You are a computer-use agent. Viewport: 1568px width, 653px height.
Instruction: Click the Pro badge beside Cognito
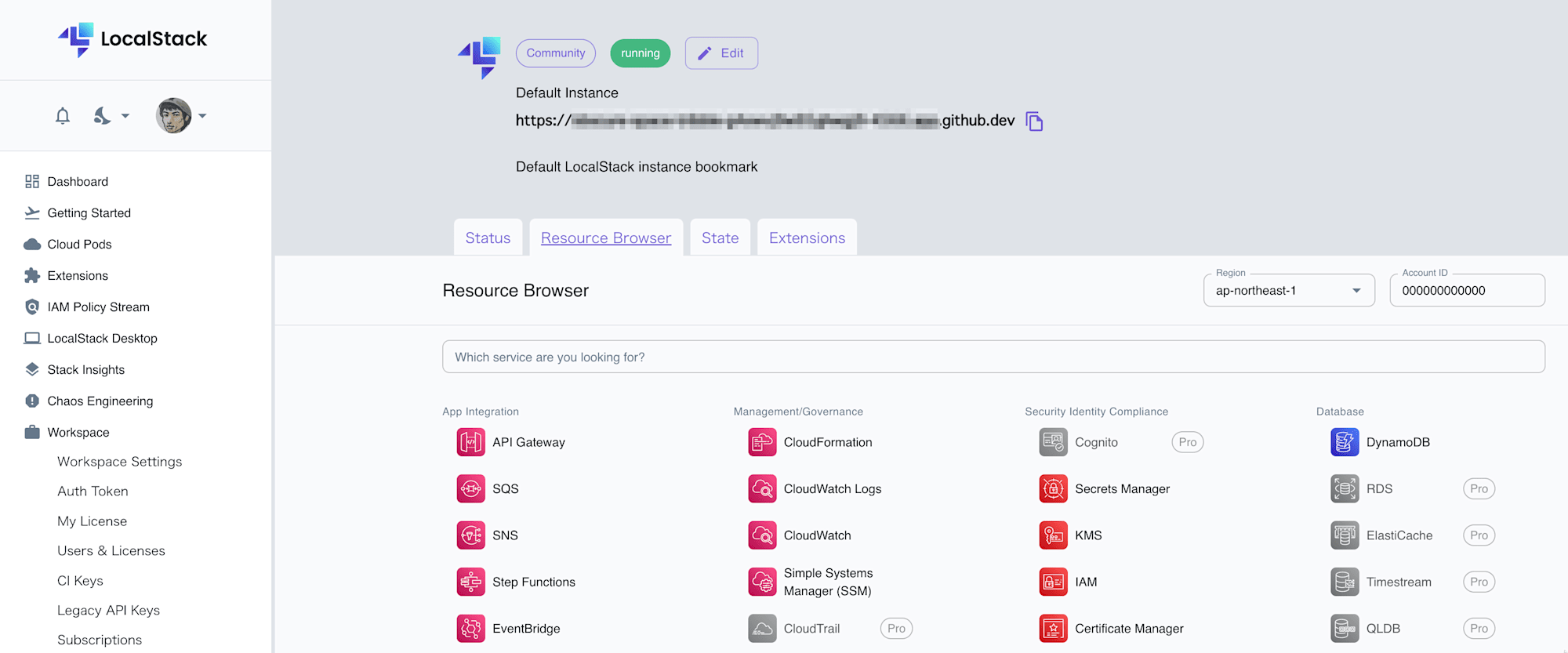(x=1188, y=442)
